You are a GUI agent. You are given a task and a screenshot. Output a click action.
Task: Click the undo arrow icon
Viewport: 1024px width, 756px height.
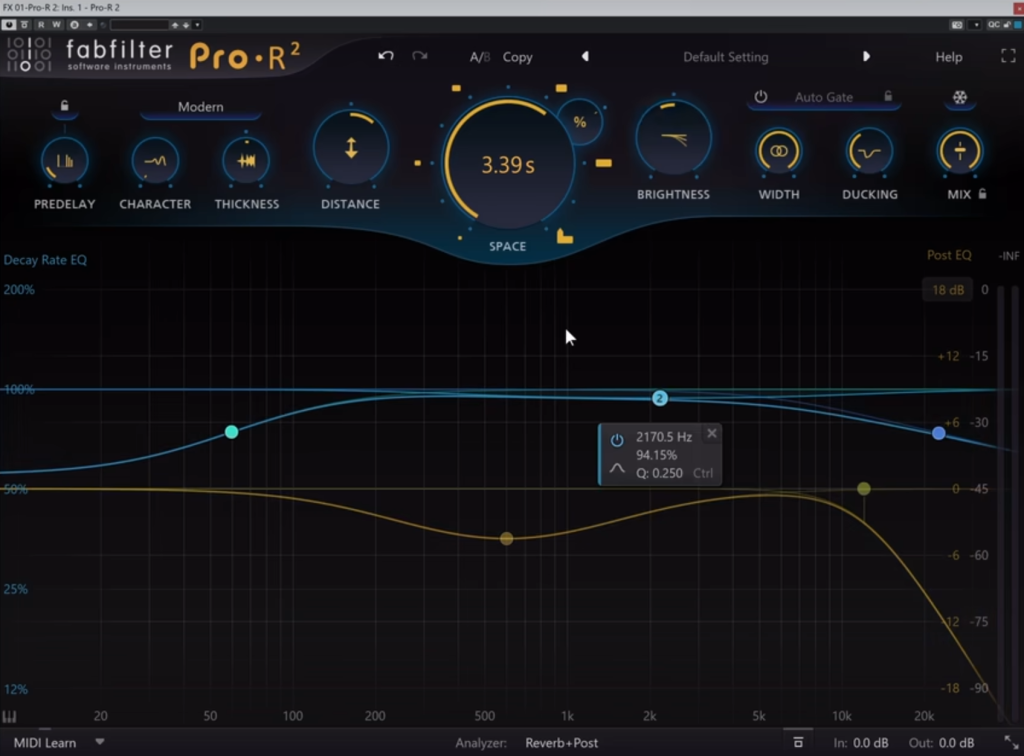[x=386, y=56]
